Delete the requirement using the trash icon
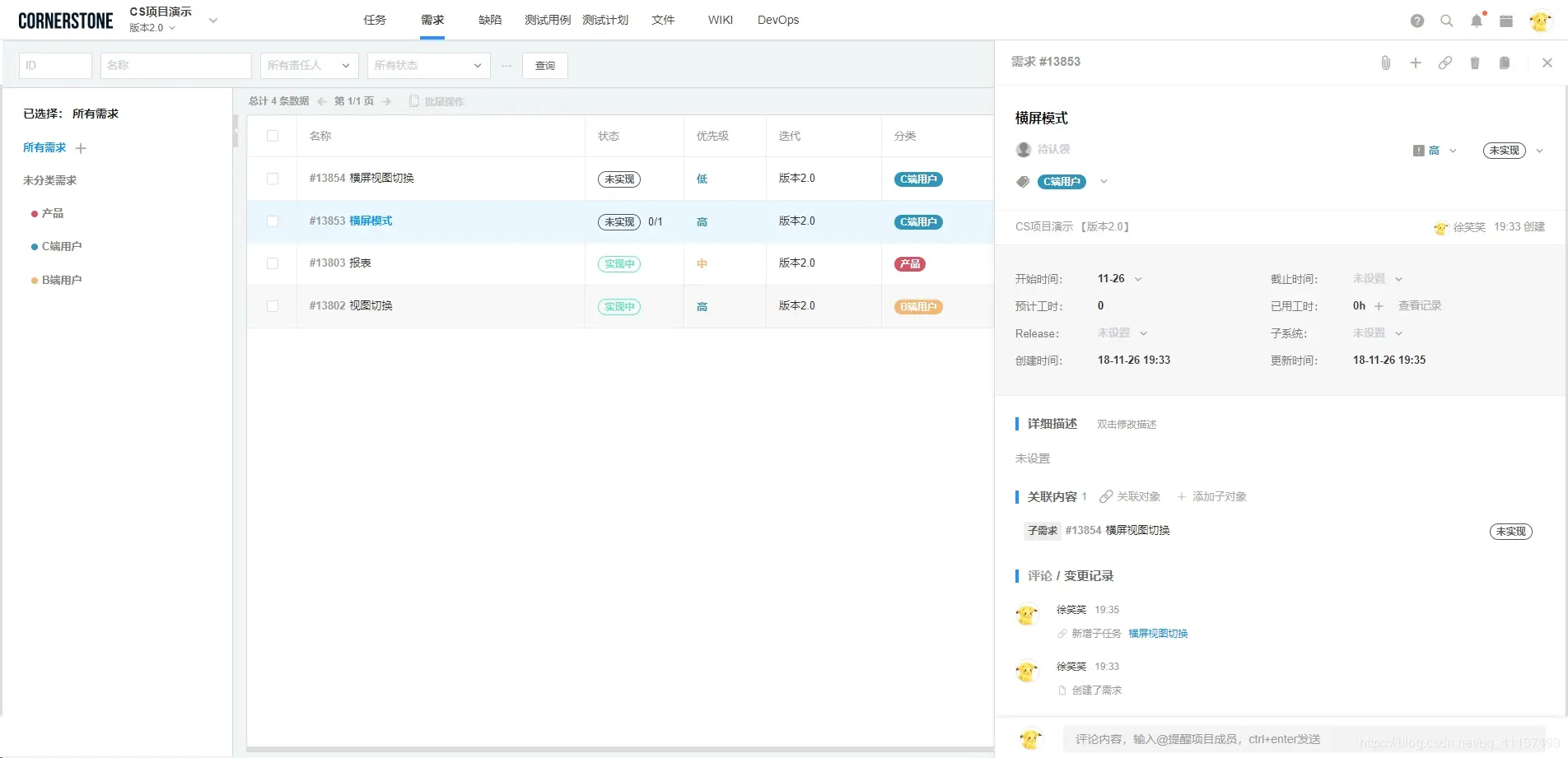Viewport: 1568px width, 758px height. 1475,63
